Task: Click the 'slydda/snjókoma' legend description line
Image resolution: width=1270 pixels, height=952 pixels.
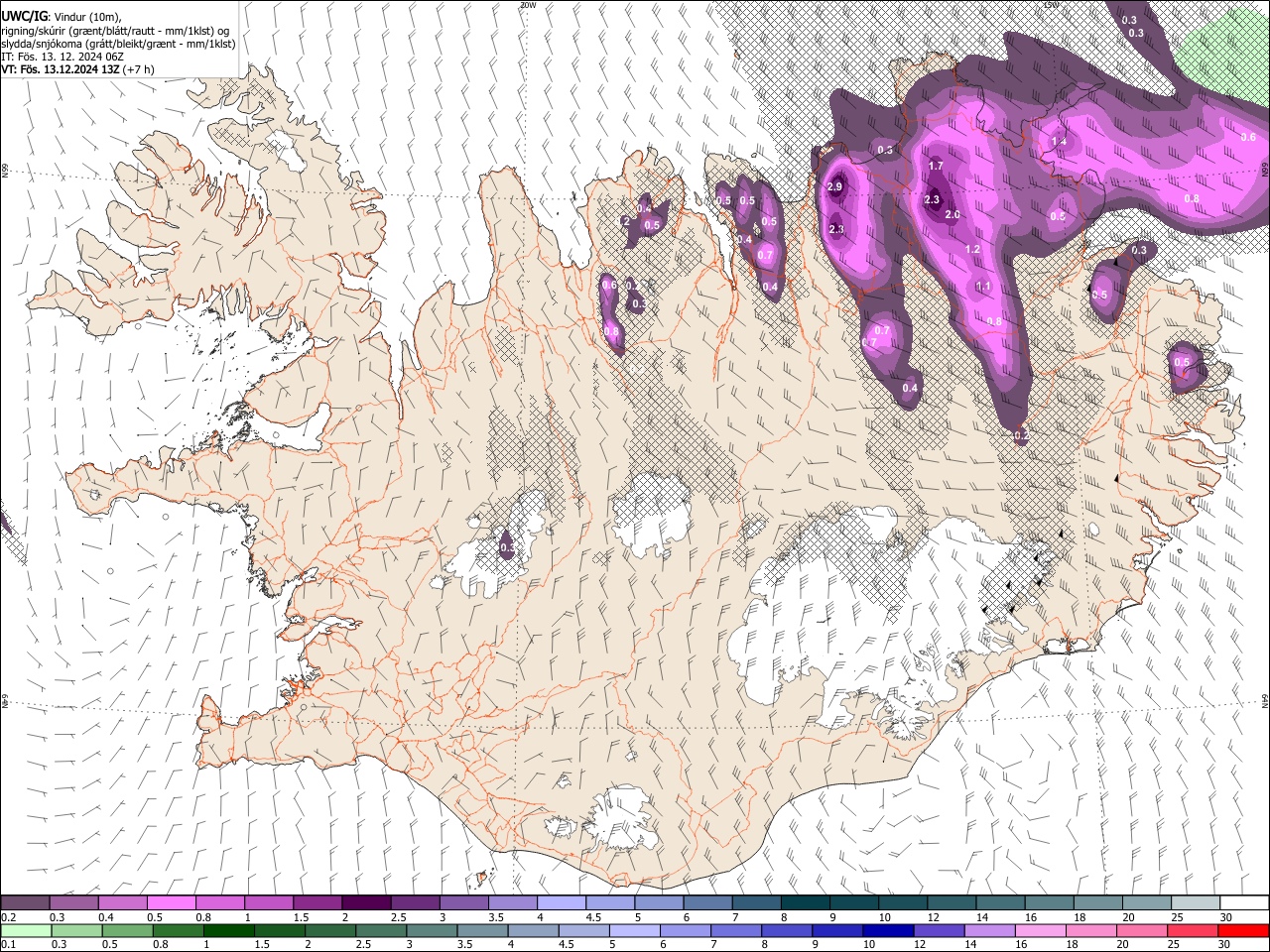Action: pos(118,45)
